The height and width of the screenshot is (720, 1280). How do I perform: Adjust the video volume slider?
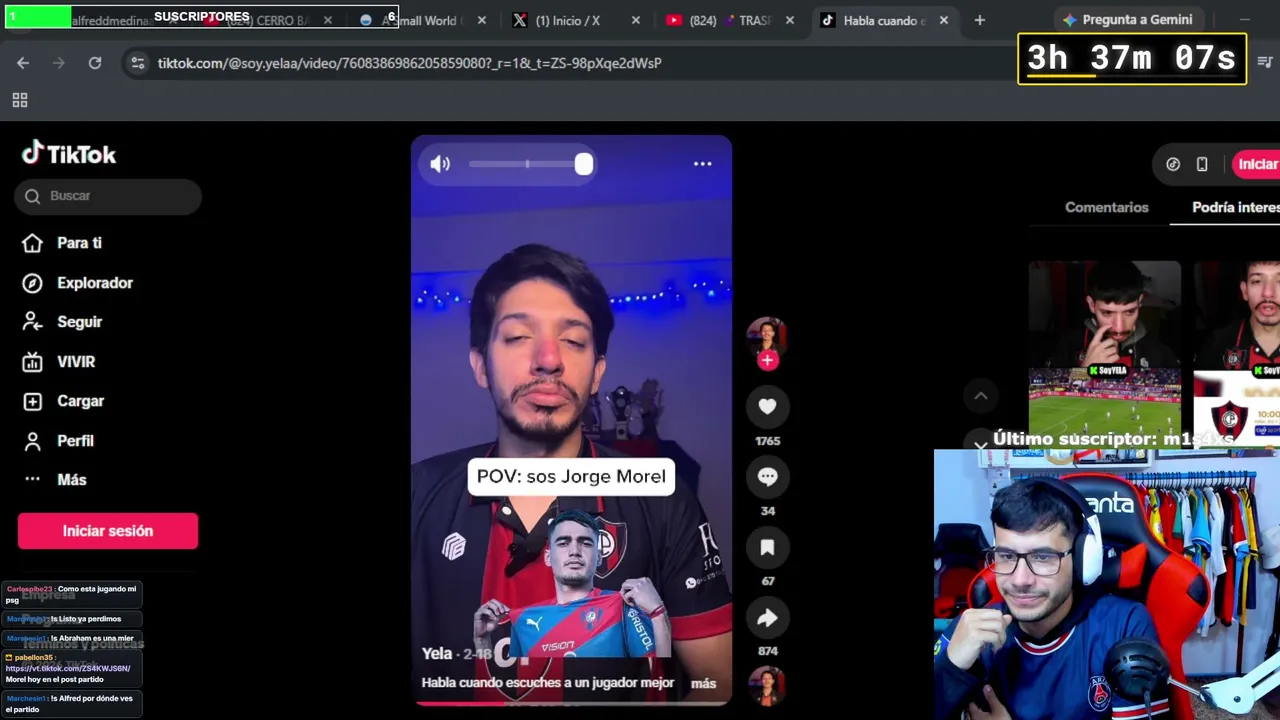point(530,164)
